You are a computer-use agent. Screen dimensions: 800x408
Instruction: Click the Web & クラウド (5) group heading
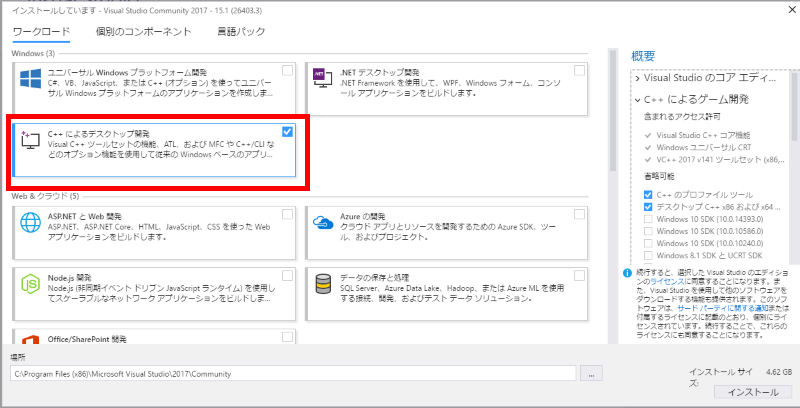coord(46,196)
